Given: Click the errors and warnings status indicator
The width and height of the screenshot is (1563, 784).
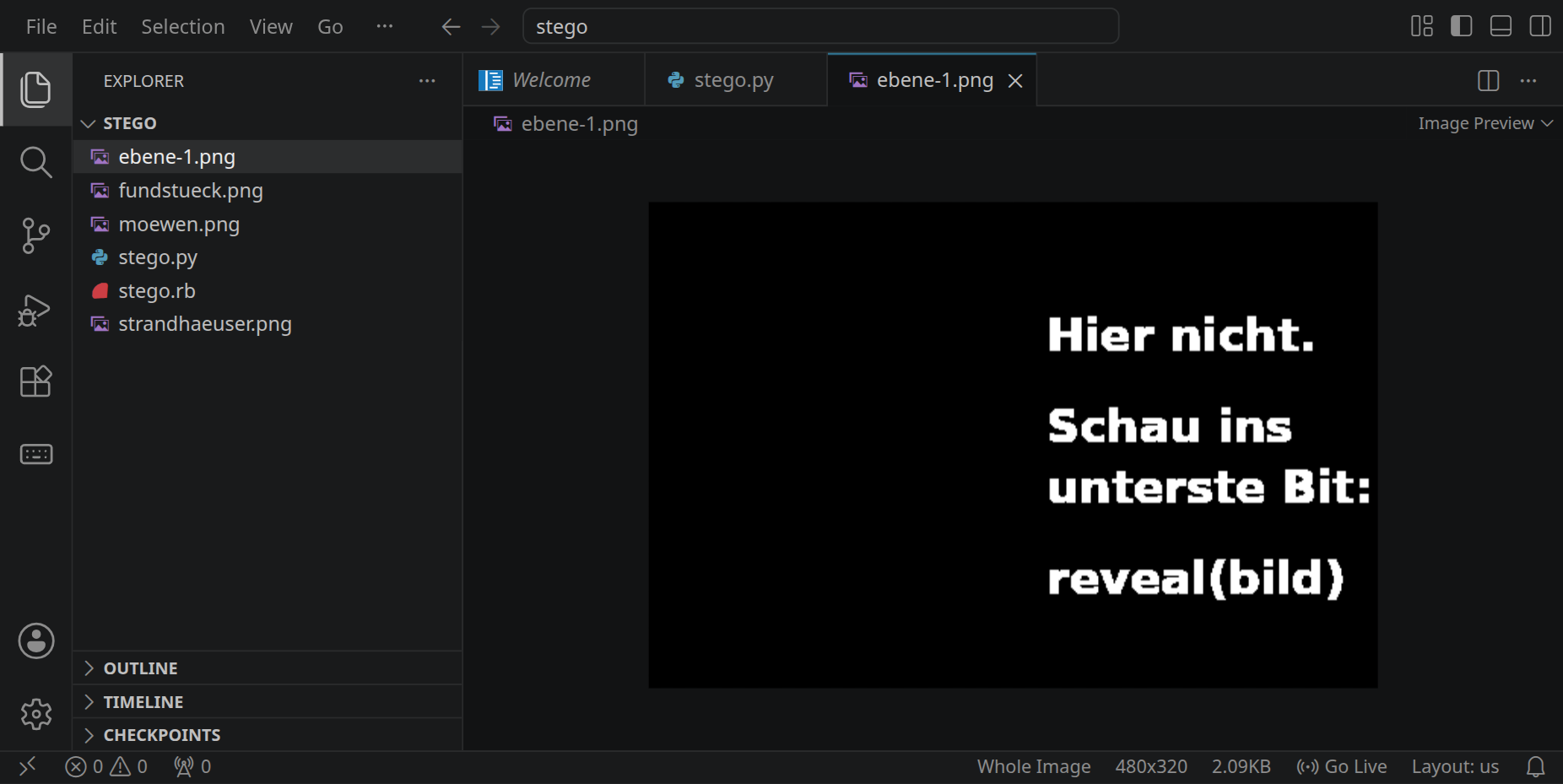Looking at the screenshot, I should [106, 766].
